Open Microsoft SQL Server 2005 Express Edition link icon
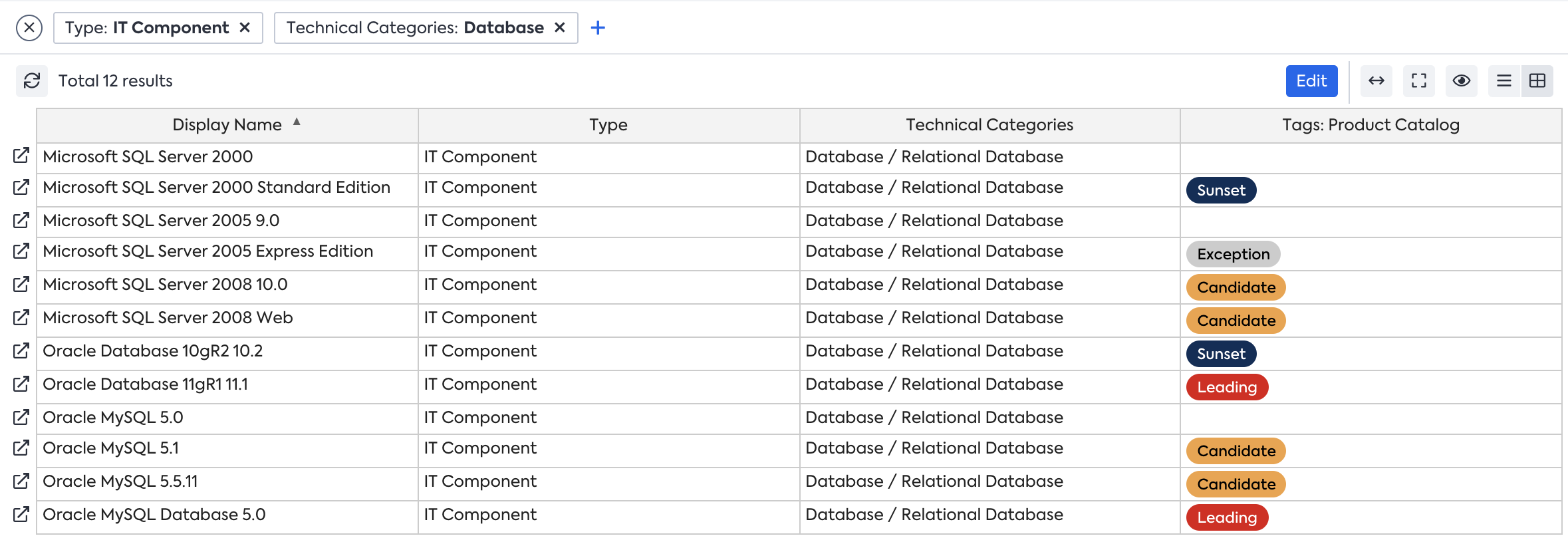Viewport: 1568px width, 548px height. coord(21,251)
